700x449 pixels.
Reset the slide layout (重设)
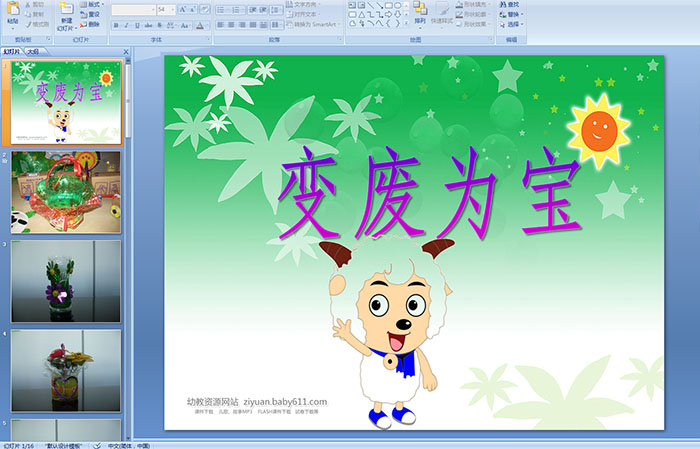(x=90, y=14)
